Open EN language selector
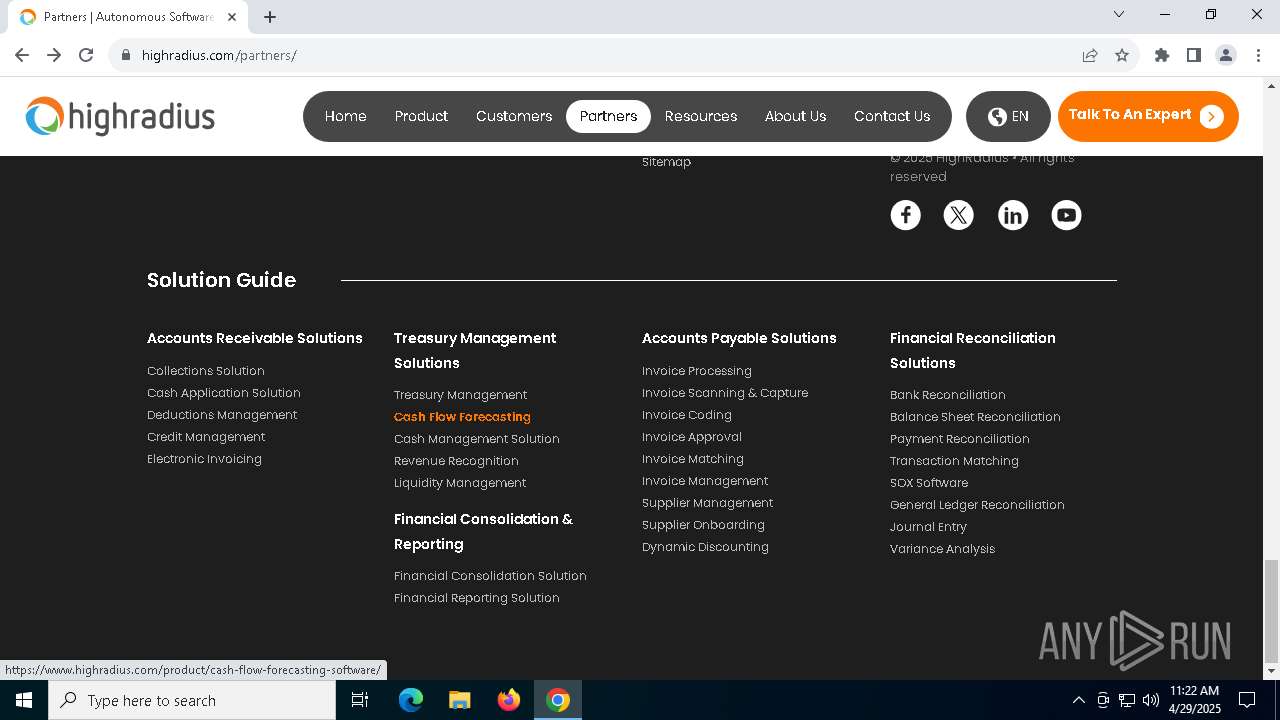 pyautogui.click(x=1008, y=116)
